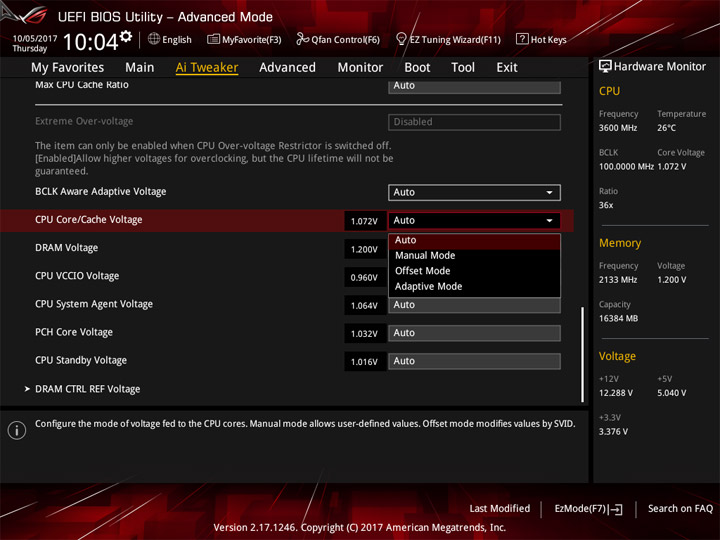Image resolution: width=720 pixels, height=540 pixels.
Task: Click the 3600 MHz CPU frequency value
Action: point(618,128)
